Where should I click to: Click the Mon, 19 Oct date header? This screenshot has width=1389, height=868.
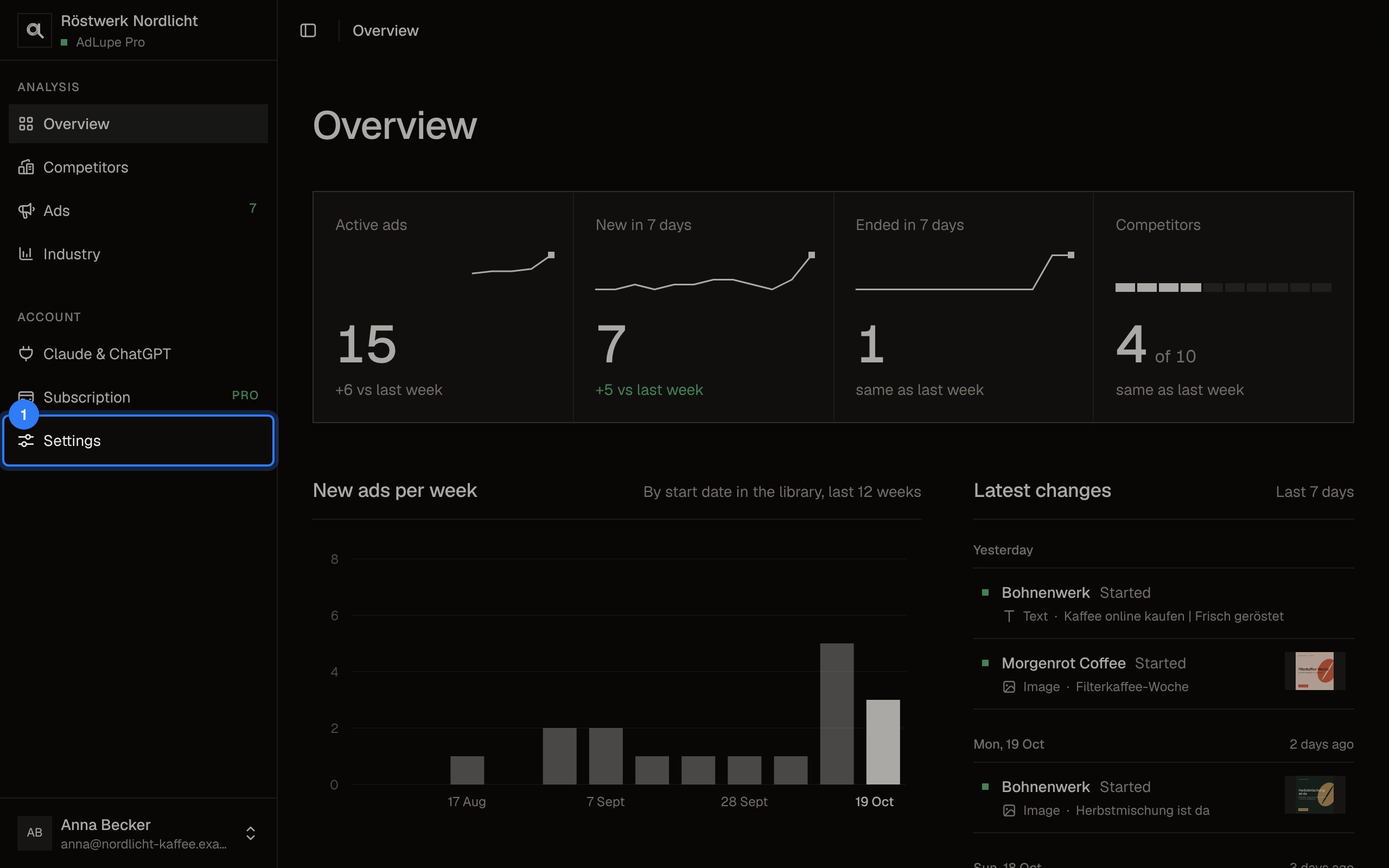click(x=1009, y=744)
